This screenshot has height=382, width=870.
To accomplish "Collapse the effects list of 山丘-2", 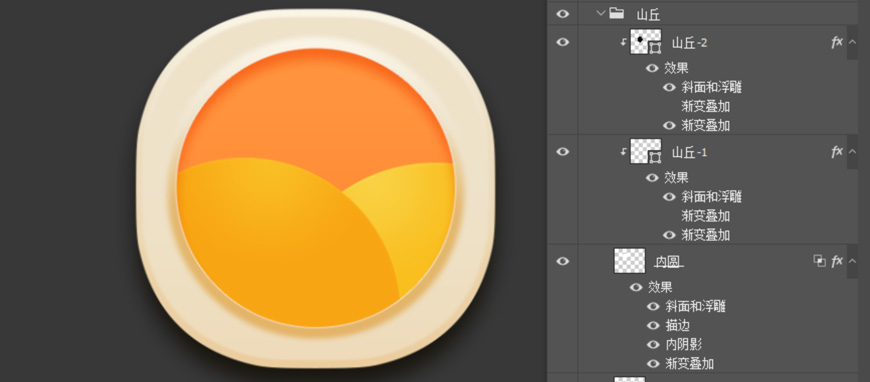I will [853, 42].
